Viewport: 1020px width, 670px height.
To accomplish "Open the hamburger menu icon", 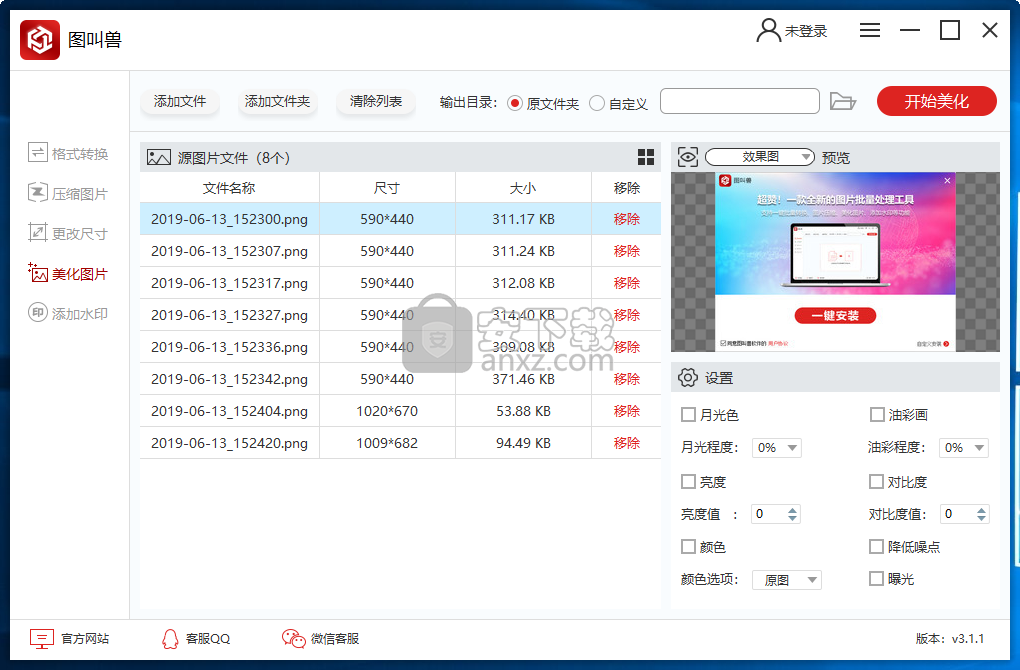I will pyautogui.click(x=869, y=30).
